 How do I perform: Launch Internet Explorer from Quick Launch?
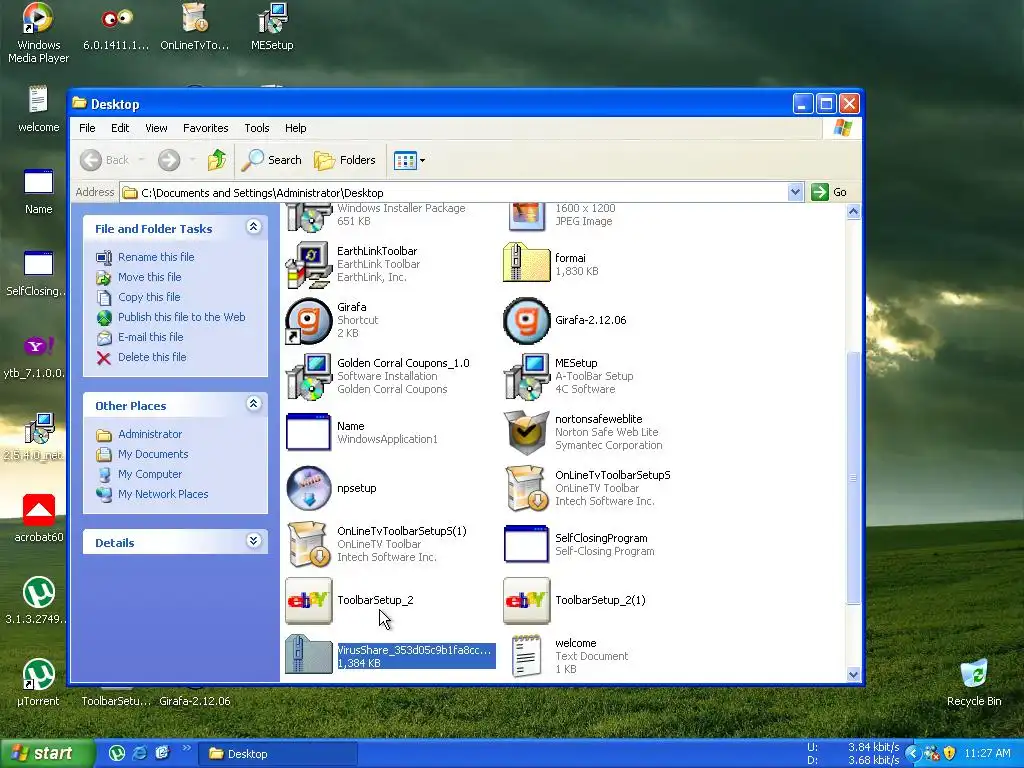pyautogui.click(x=140, y=754)
